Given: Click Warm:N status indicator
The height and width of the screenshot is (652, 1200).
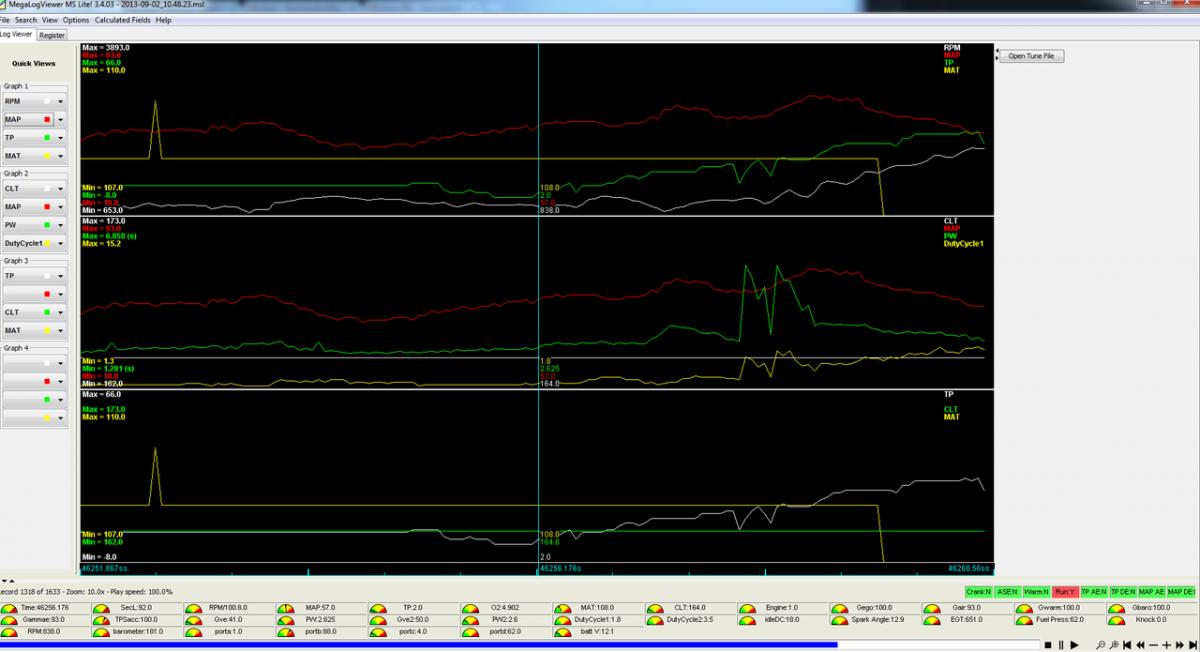Looking at the screenshot, I should point(1036,592).
